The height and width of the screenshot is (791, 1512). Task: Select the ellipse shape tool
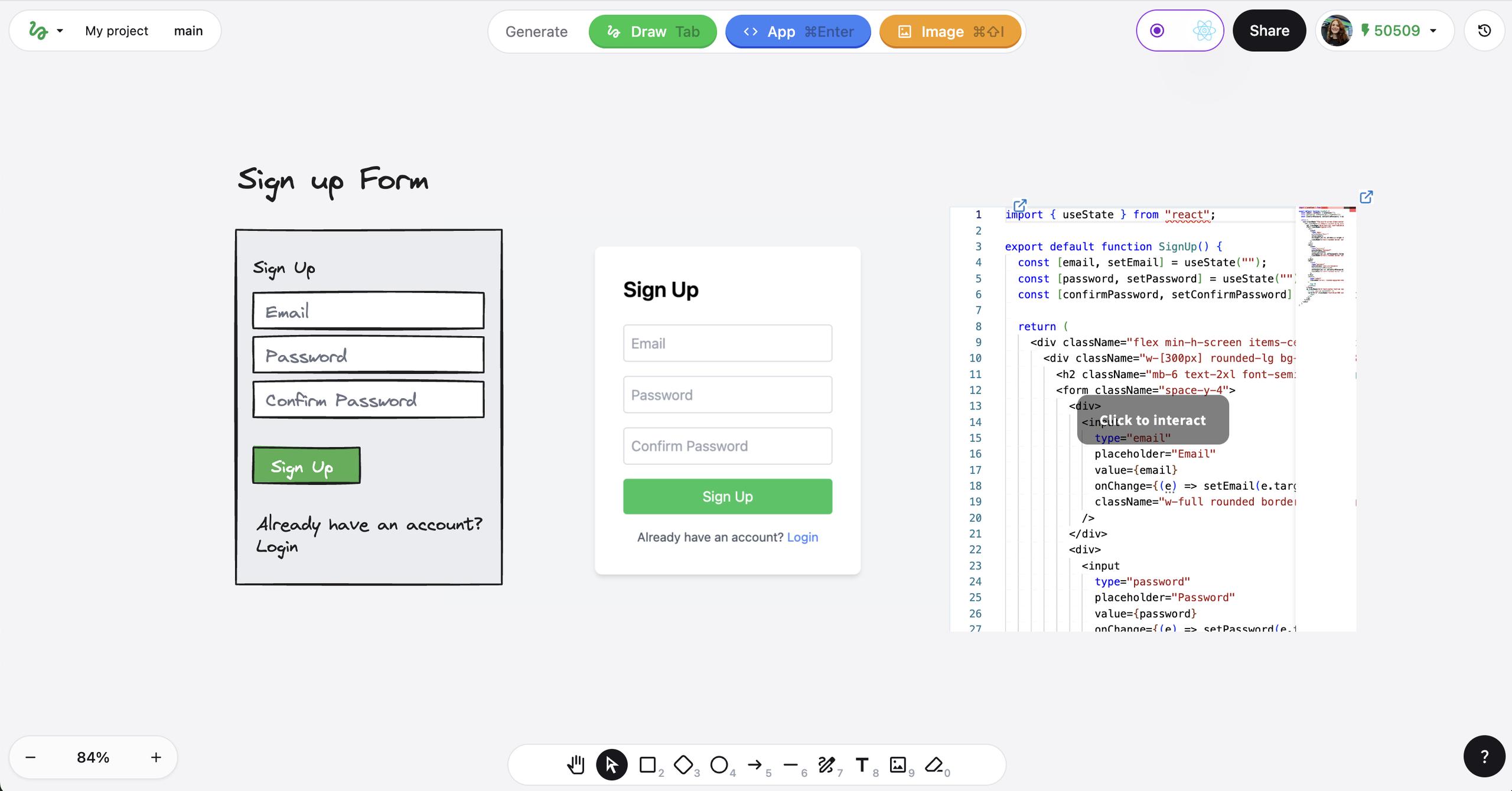click(719, 764)
